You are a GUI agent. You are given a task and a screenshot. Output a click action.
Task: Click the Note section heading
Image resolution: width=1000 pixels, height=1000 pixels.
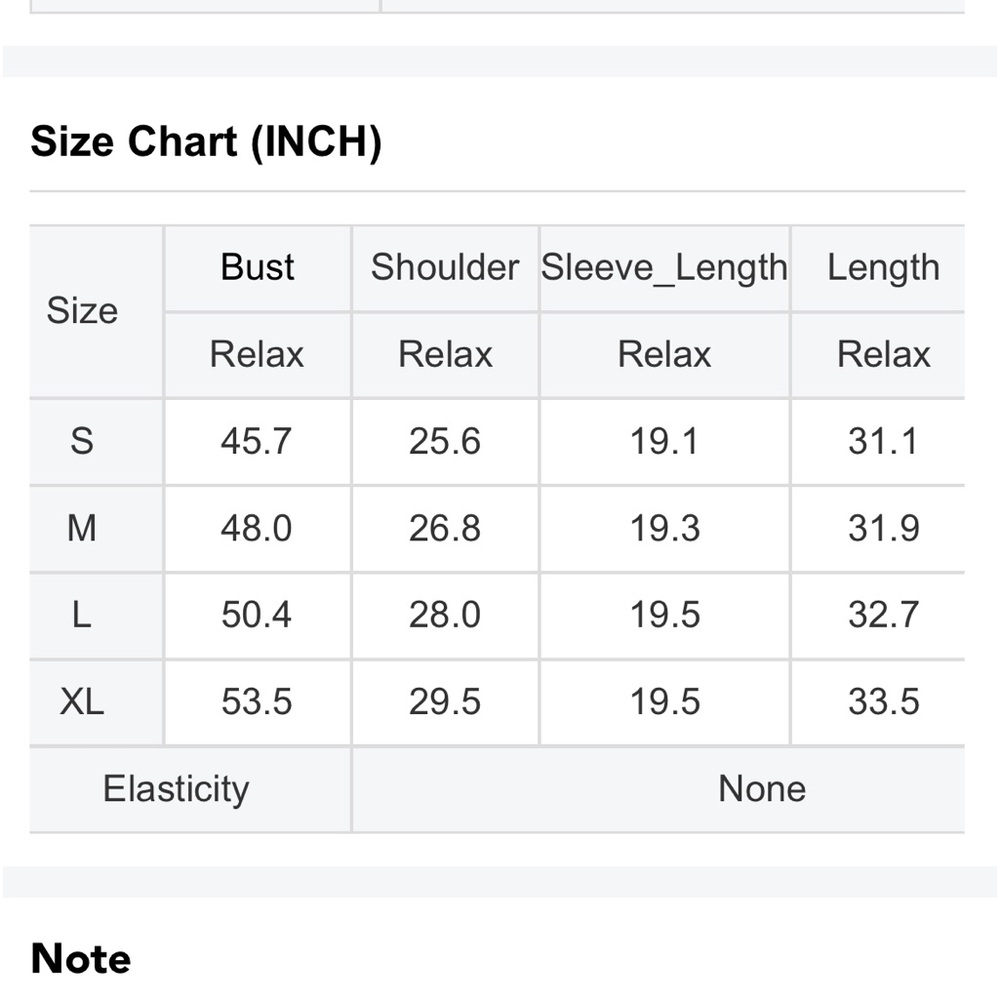coord(80,959)
